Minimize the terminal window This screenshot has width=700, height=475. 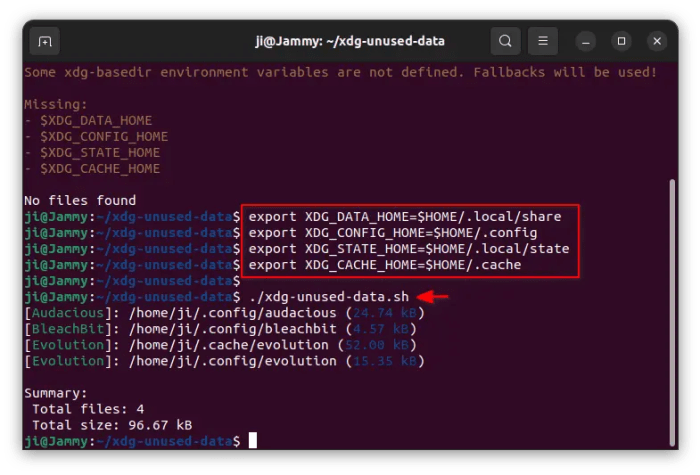pos(586,42)
